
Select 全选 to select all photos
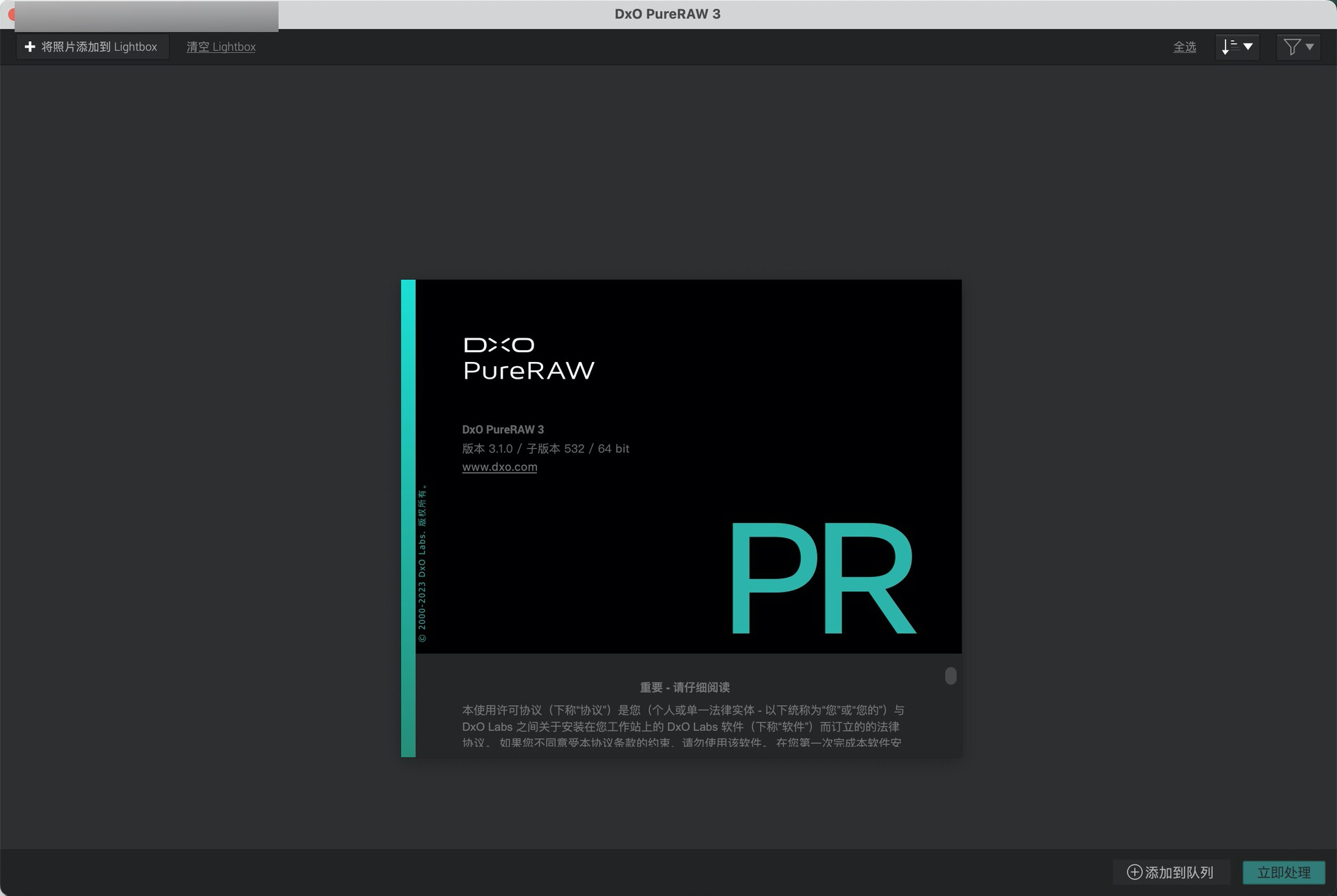[x=1184, y=47]
